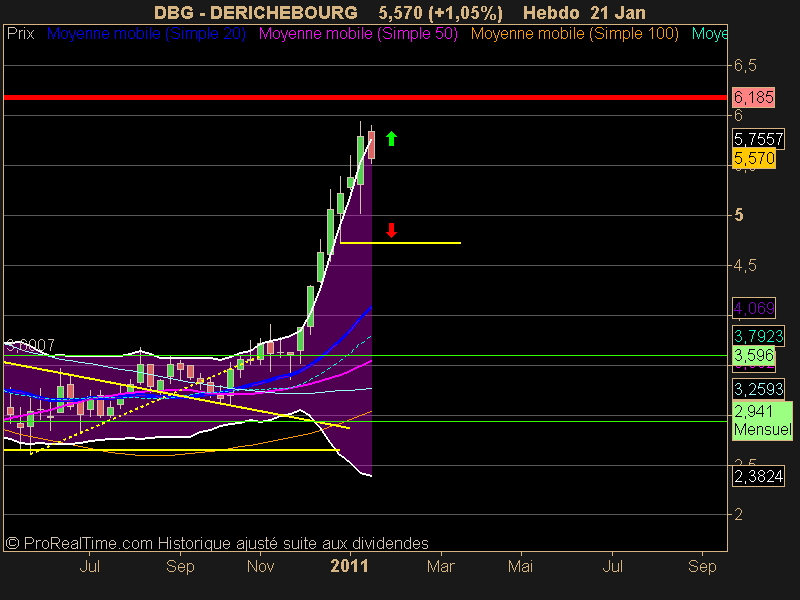Click the DBG - DERICHEBOURG chart title
This screenshot has width=800, height=600.
point(256,12)
